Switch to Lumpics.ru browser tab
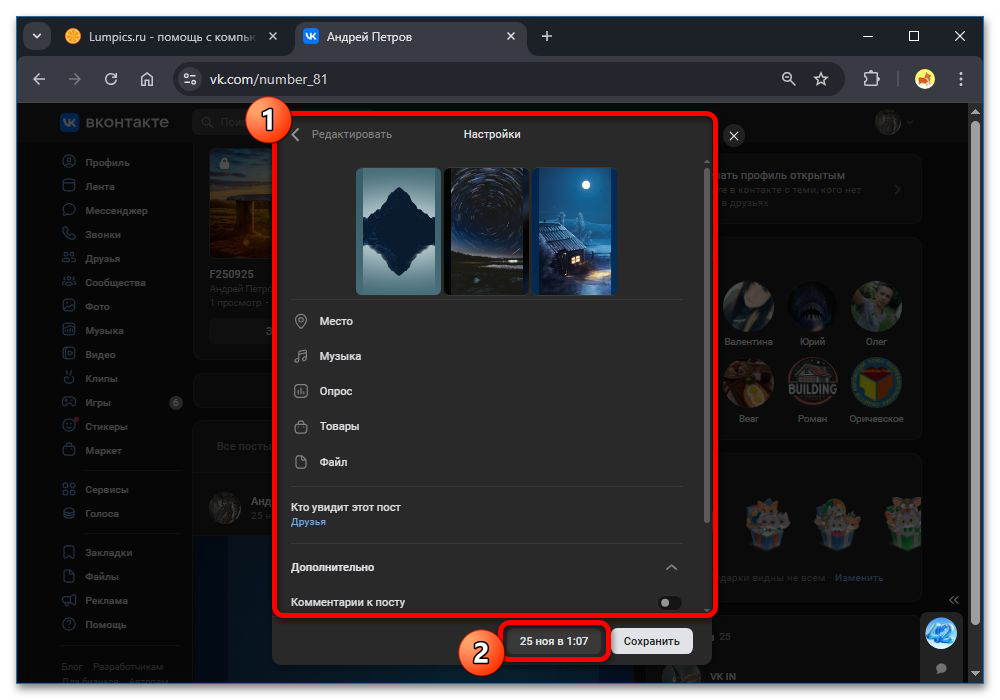The image size is (1000, 700). tap(171, 37)
